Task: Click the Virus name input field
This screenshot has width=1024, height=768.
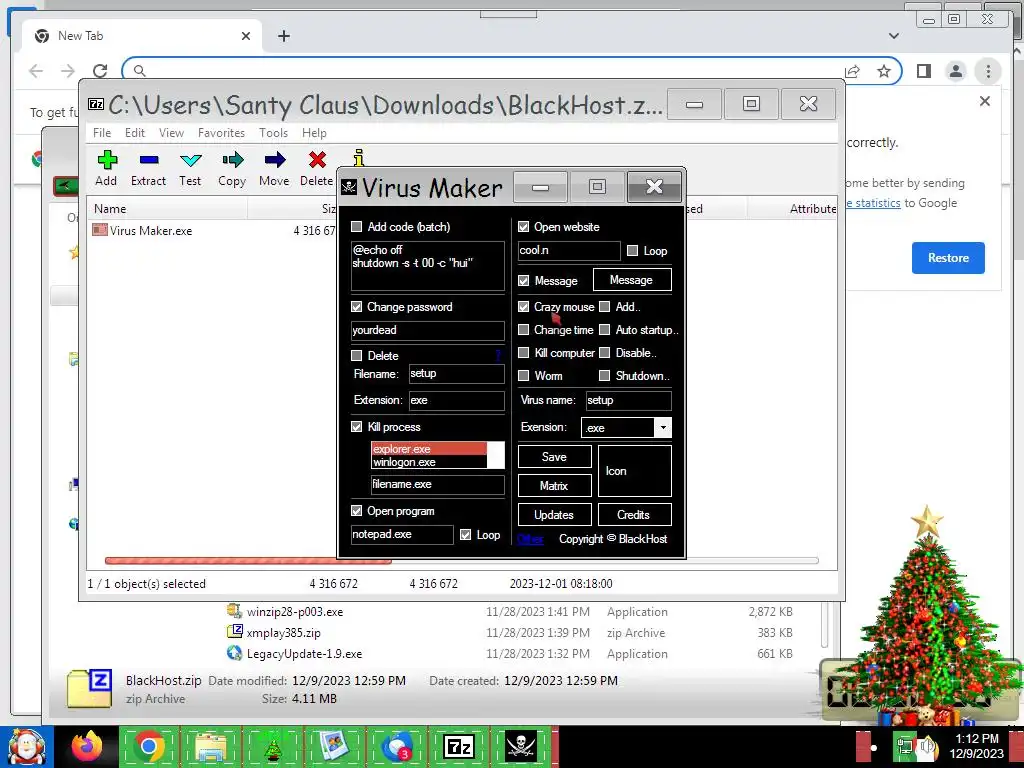Action: coord(628,400)
